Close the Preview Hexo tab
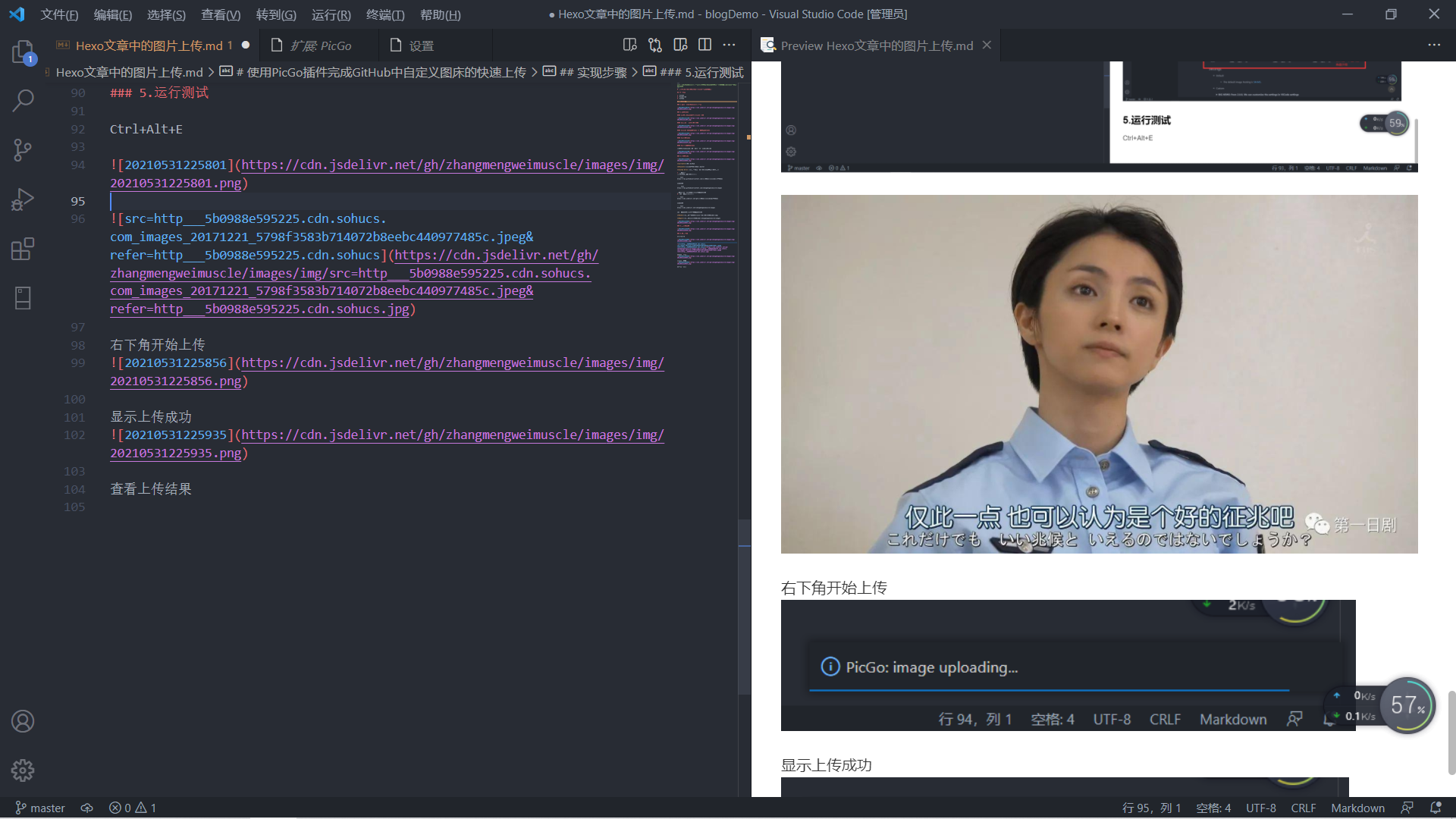 (987, 45)
